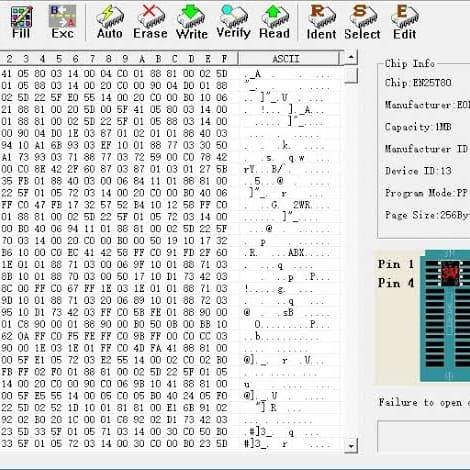The height and width of the screenshot is (470, 470).
Task: Click the column A hex header
Action: (142, 59)
